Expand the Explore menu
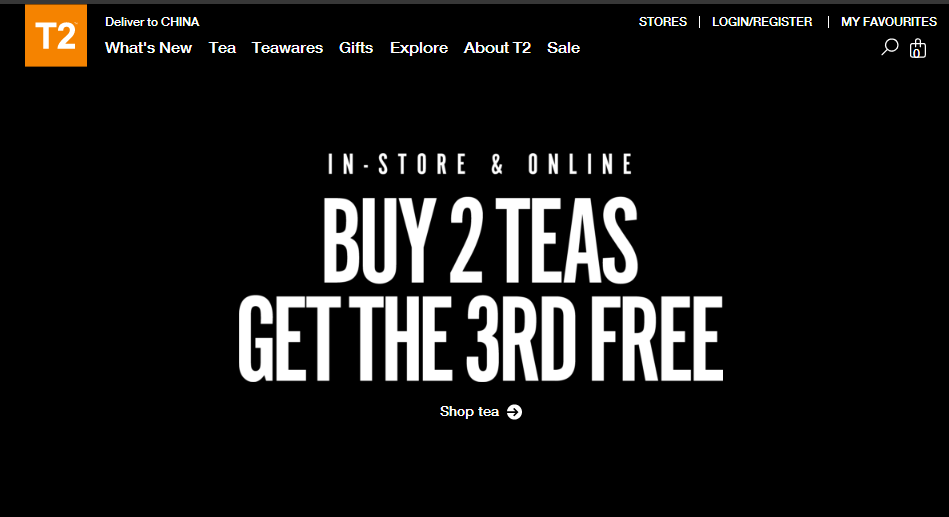This screenshot has width=949, height=517. (419, 48)
